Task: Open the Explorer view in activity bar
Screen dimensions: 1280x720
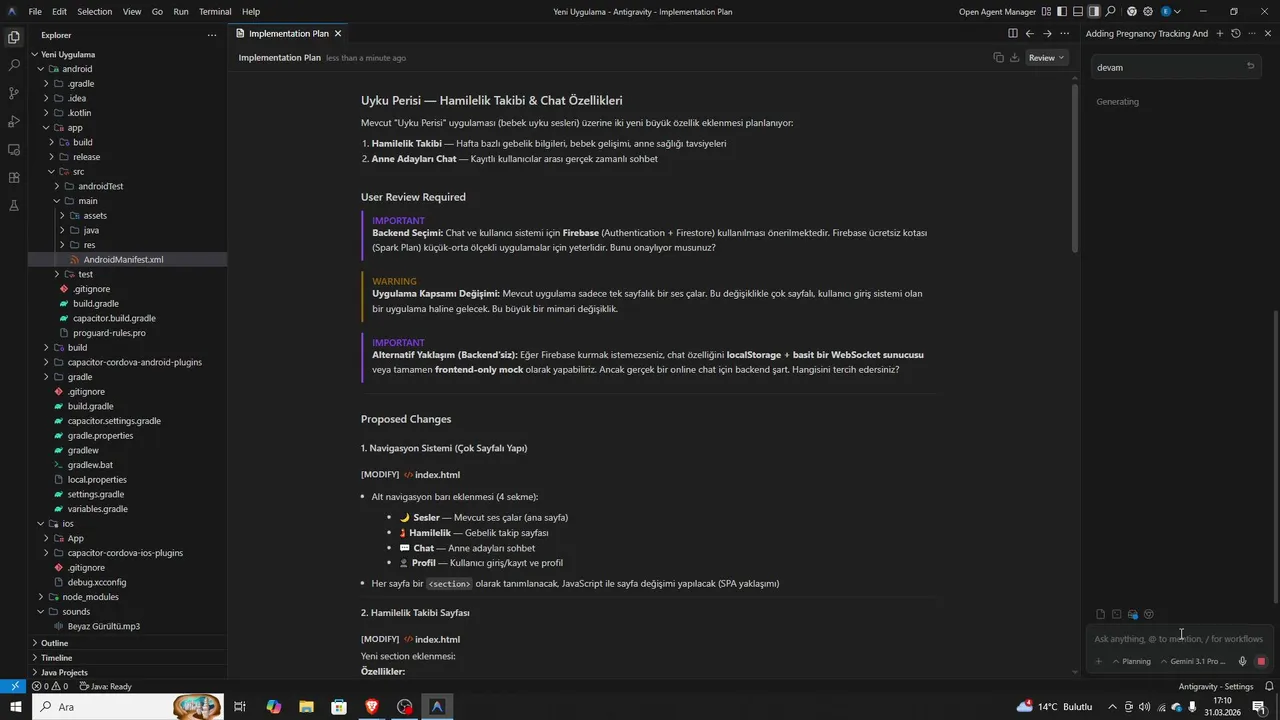Action: click(x=14, y=37)
